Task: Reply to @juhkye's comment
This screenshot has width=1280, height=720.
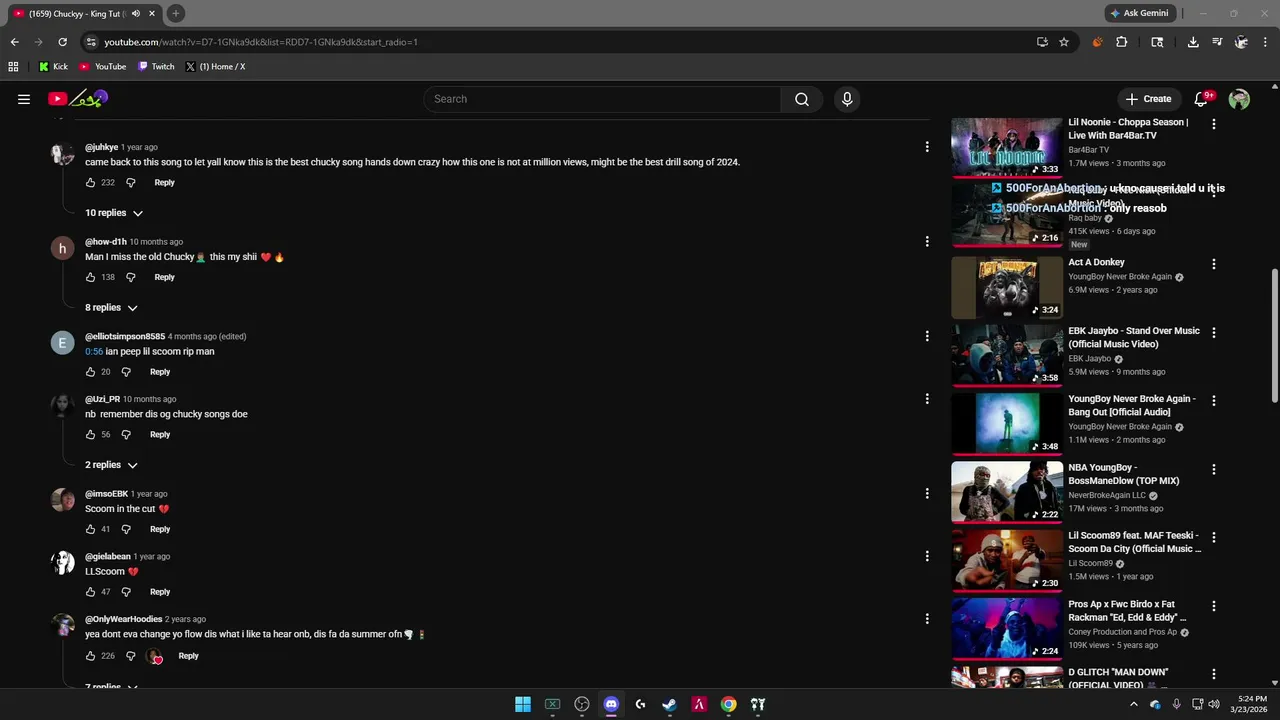Action: point(164,183)
